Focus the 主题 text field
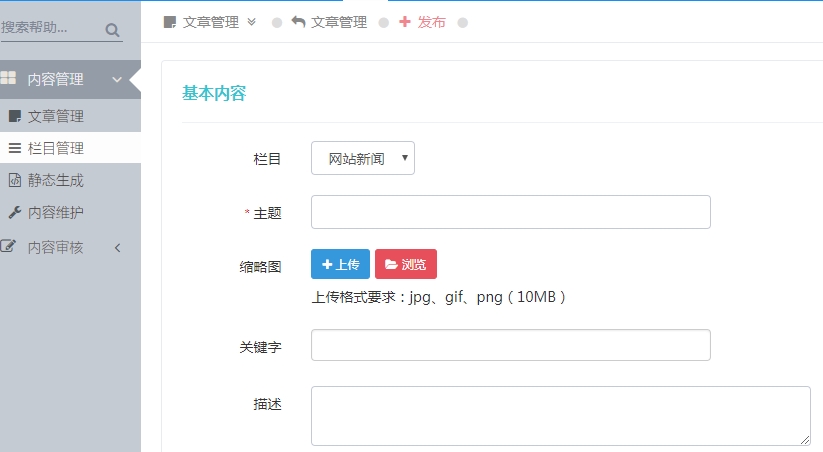823x452 pixels. [x=510, y=212]
